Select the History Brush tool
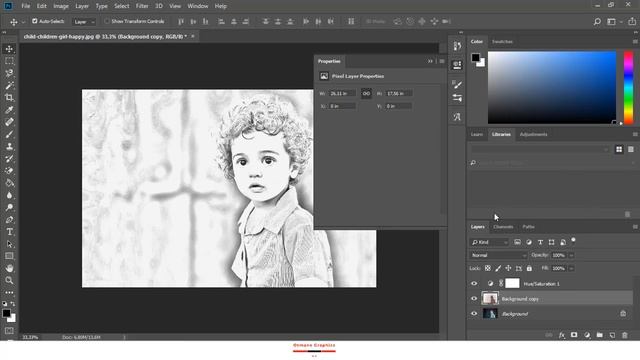 pos(9,159)
